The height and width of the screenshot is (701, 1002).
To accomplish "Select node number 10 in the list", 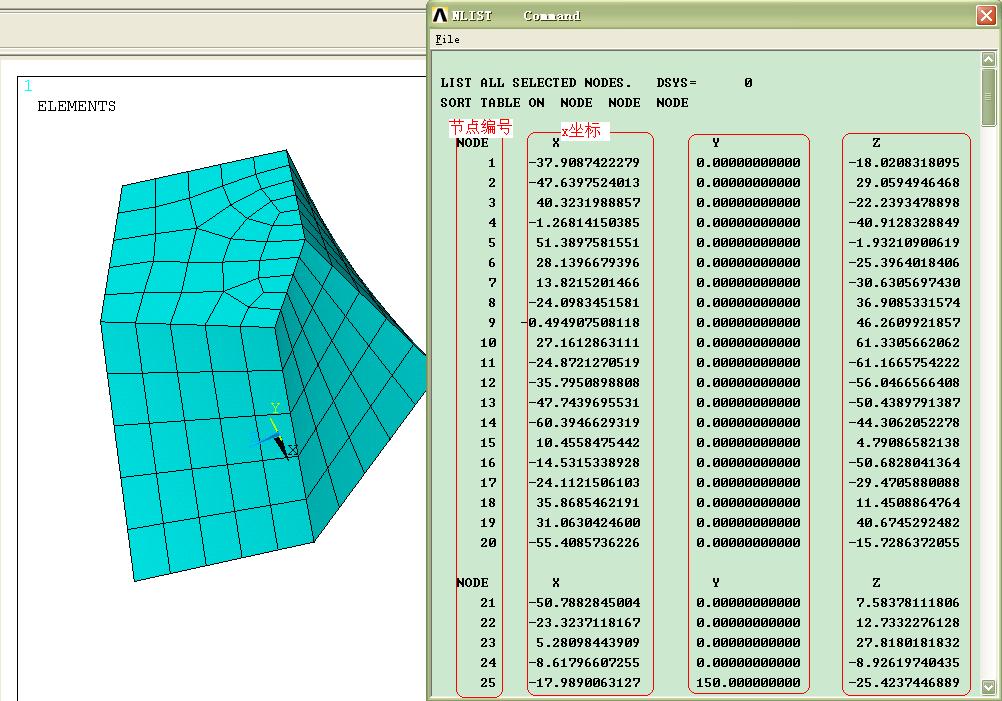I will click(487, 343).
